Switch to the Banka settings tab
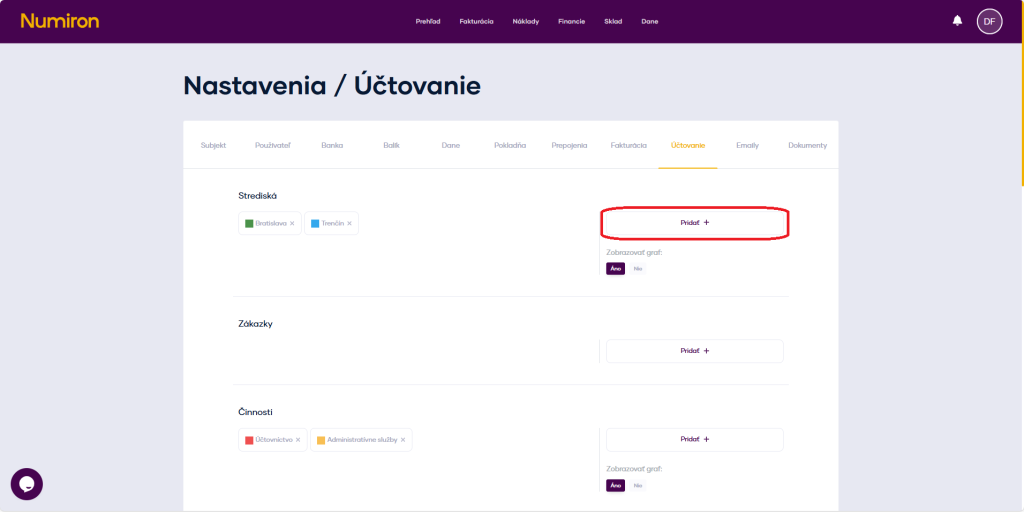1024x512 pixels. click(332, 145)
